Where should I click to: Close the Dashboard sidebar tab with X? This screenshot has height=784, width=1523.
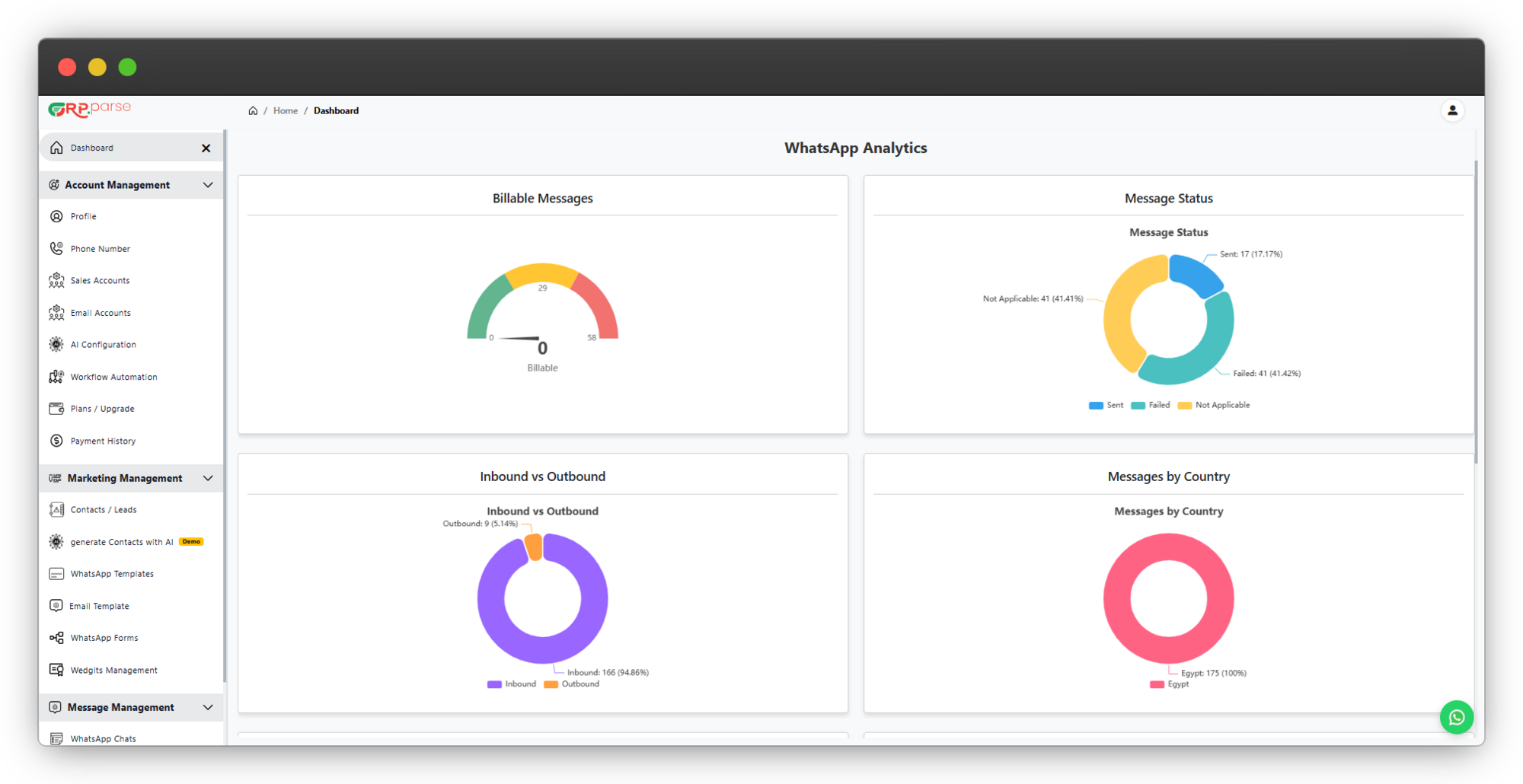206,148
